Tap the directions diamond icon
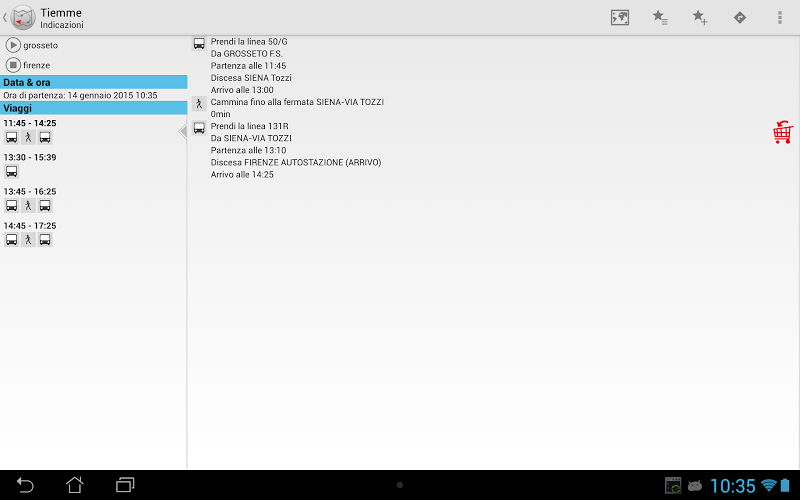The width and height of the screenshot is (800, 500). point(740,17)
